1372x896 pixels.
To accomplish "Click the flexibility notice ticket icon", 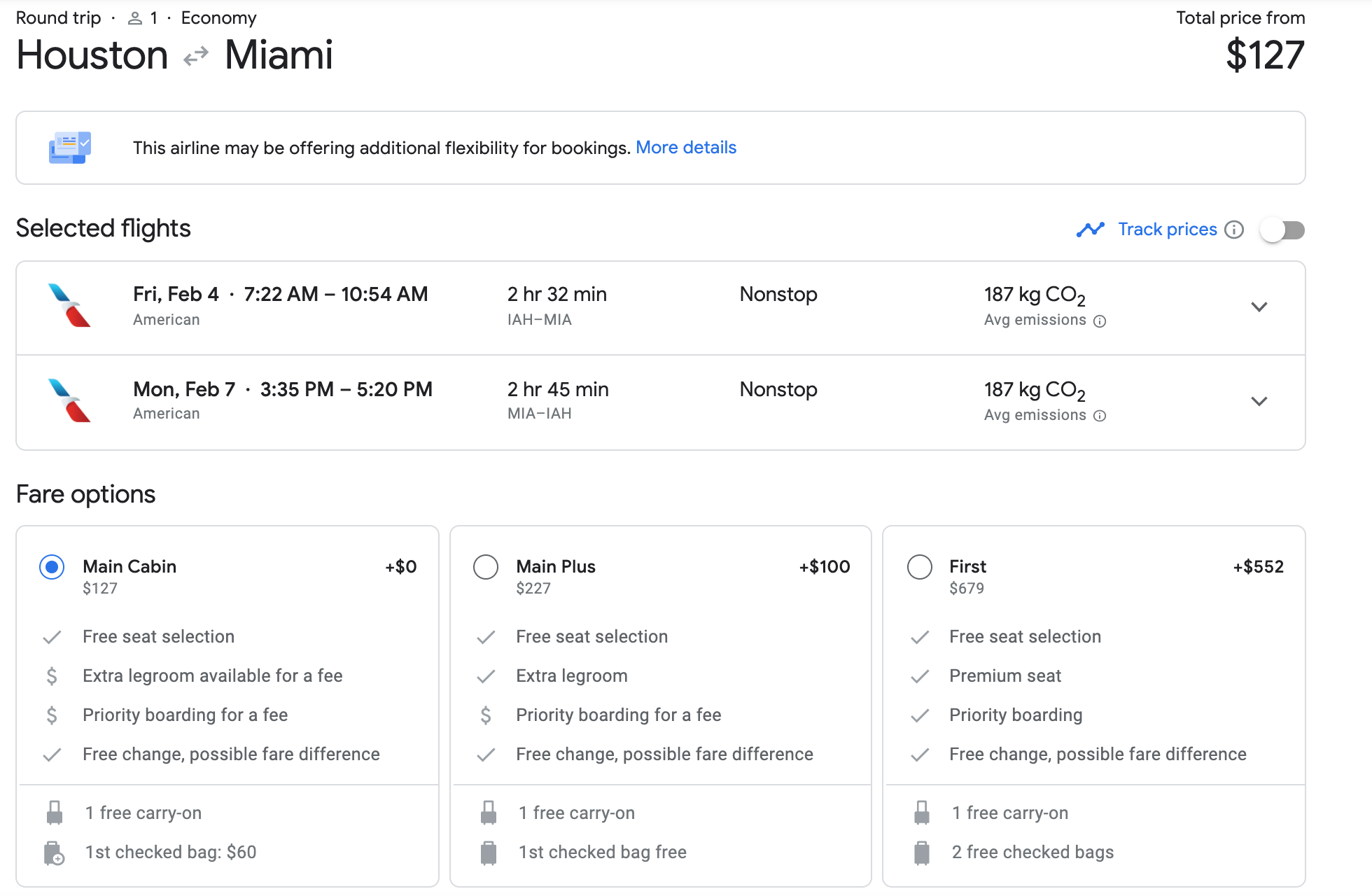I will pyautogui.click(x=69, y=148).
